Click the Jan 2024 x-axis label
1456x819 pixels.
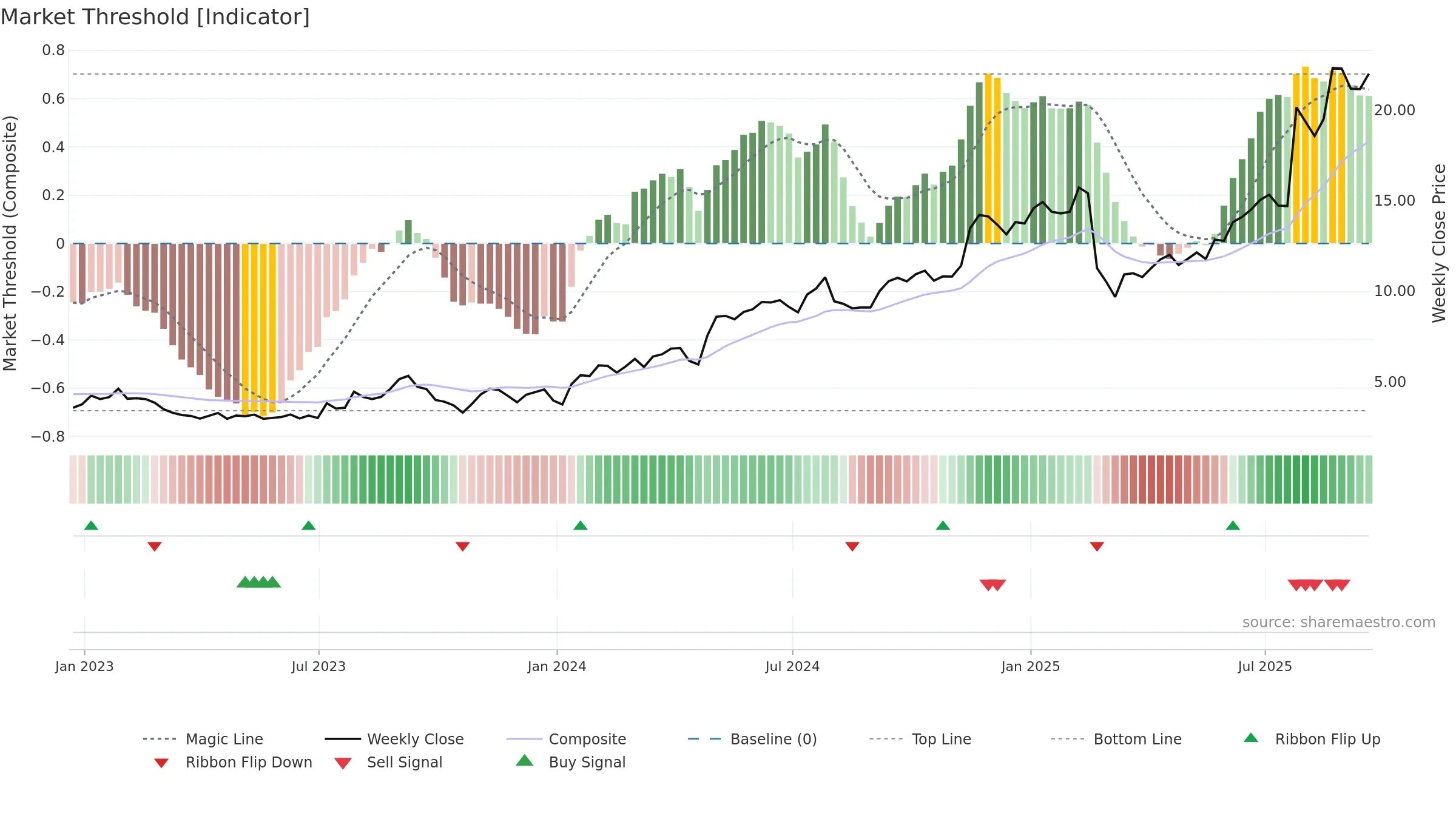[557, 667]
